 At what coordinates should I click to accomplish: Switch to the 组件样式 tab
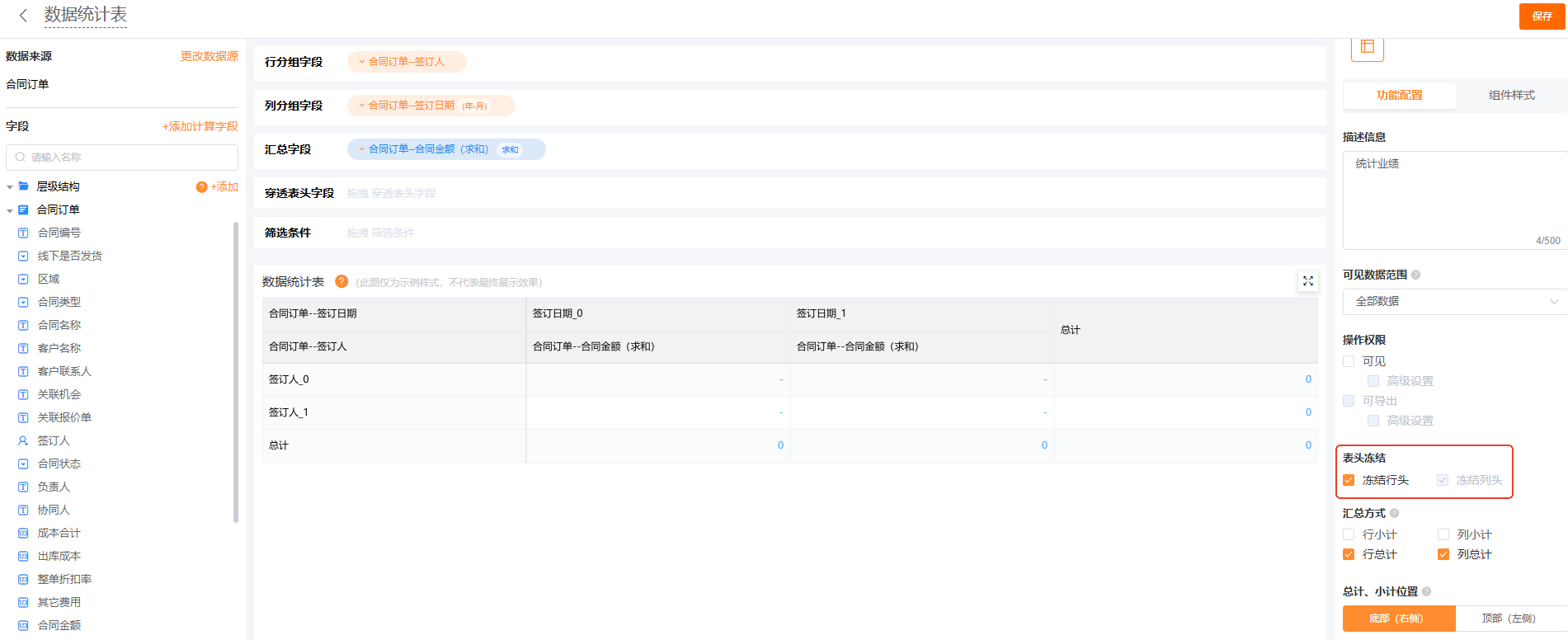(x=1511, y=96)
